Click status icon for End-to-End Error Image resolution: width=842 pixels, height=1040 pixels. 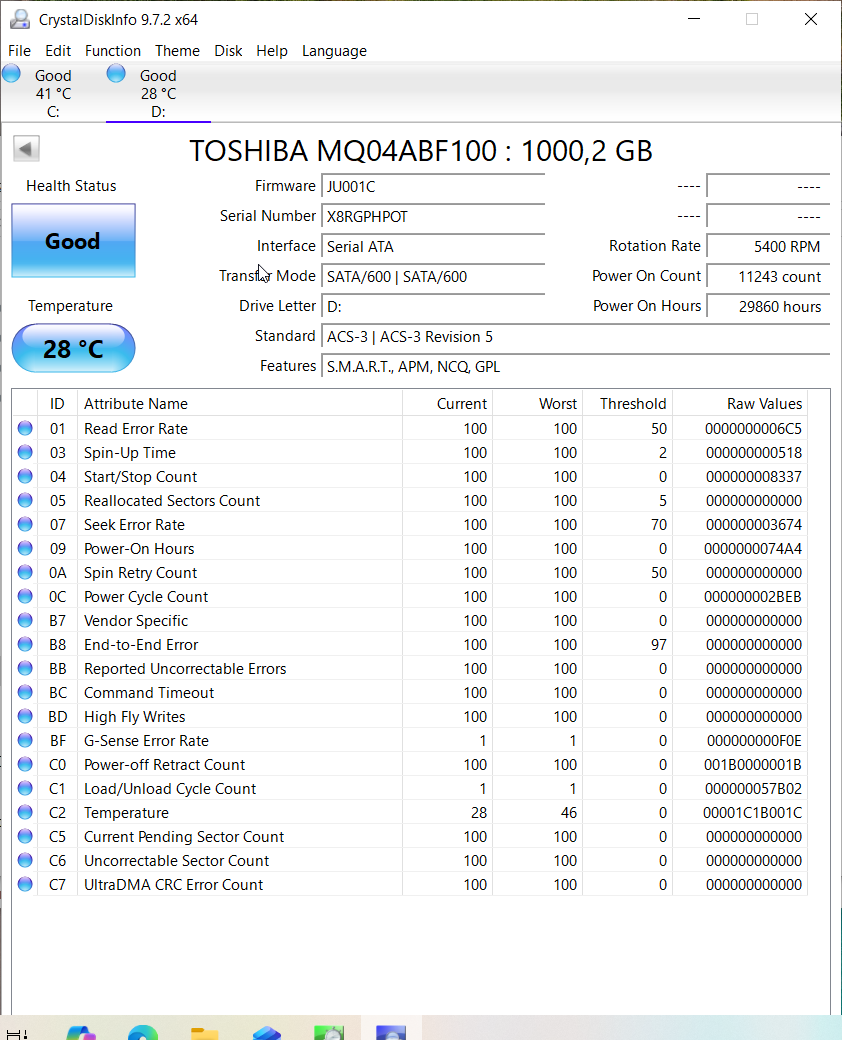25,643
